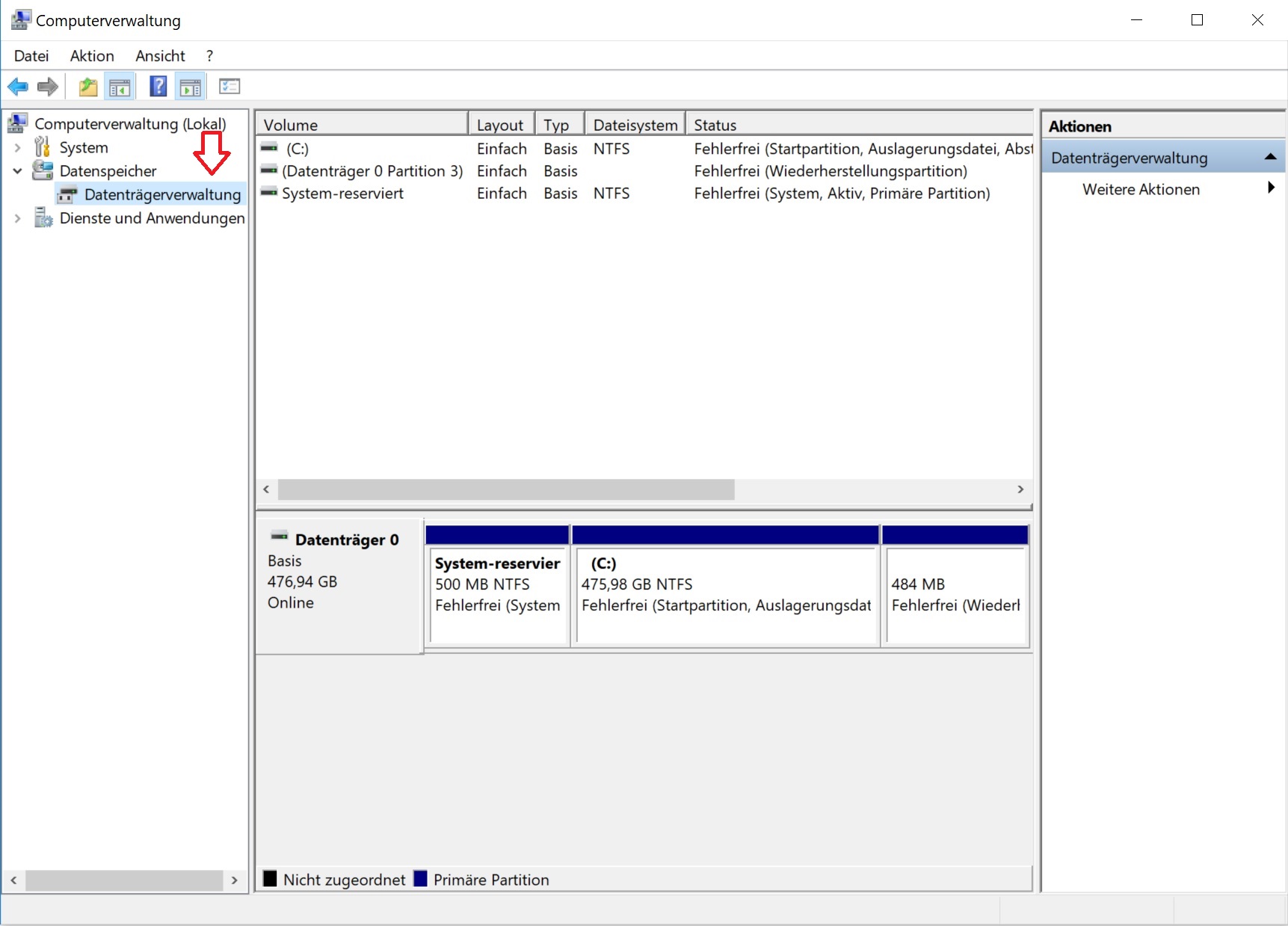Image resolution: width=1288 pixels, height=926 pixels.
Task: Expand the System tree node
Action: (x=17, y=148)
